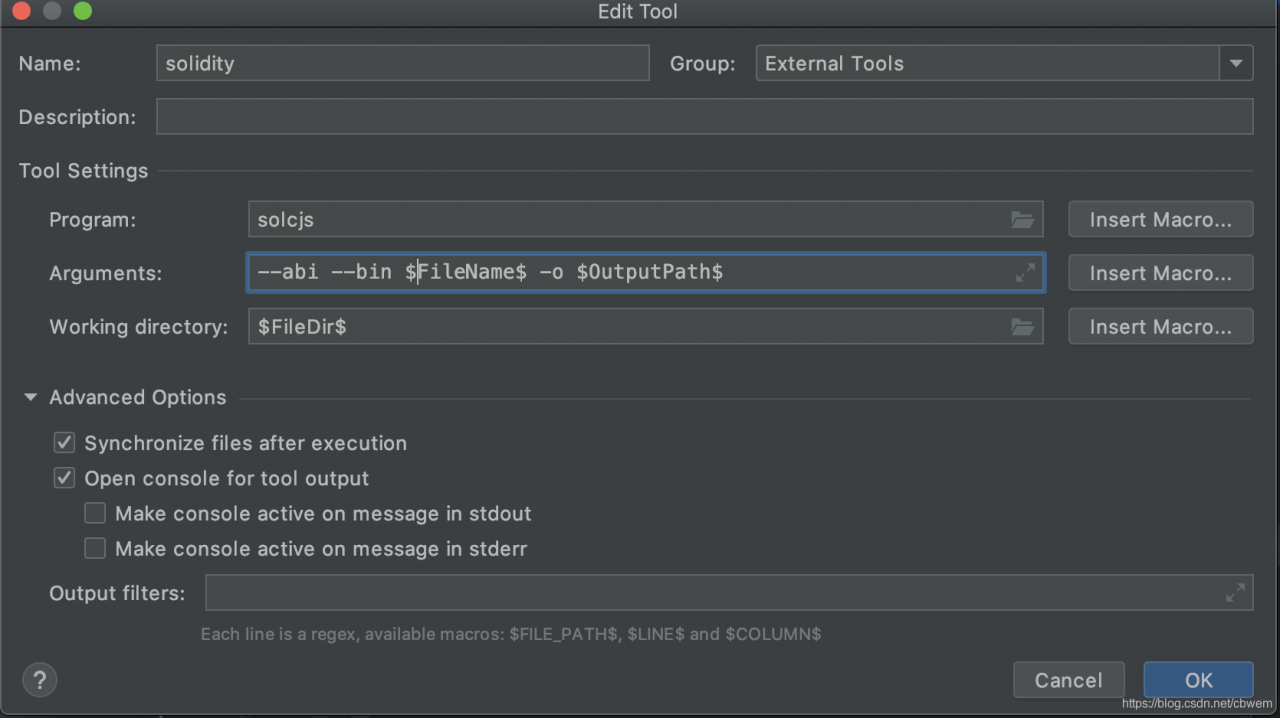Viewport: 1280px width, 718px height.
Task: Toggle Synchronize files after execution checkbox
Action: click(x=65, y=443)
